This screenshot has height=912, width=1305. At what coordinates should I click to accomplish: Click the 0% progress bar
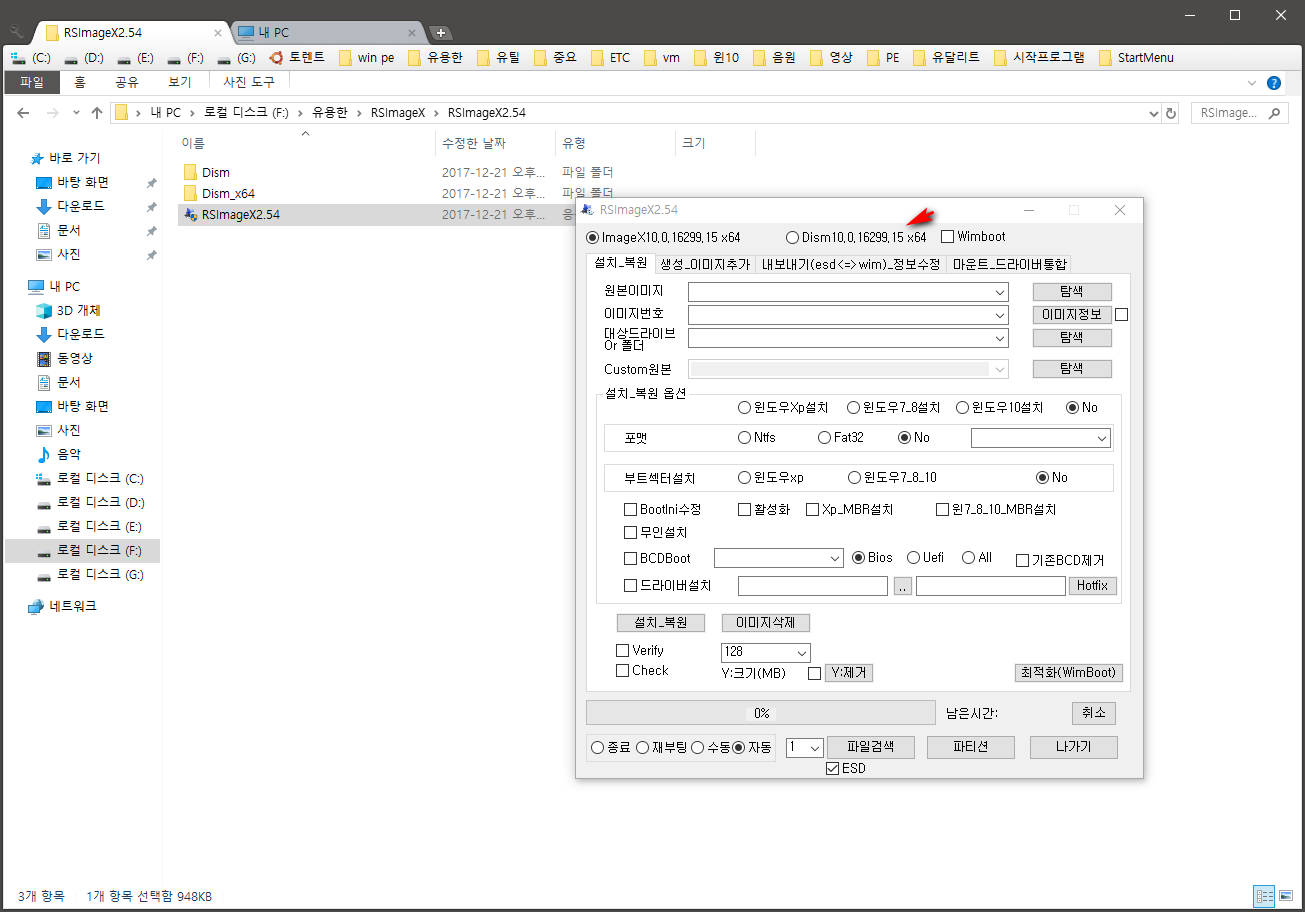(761, 713)
